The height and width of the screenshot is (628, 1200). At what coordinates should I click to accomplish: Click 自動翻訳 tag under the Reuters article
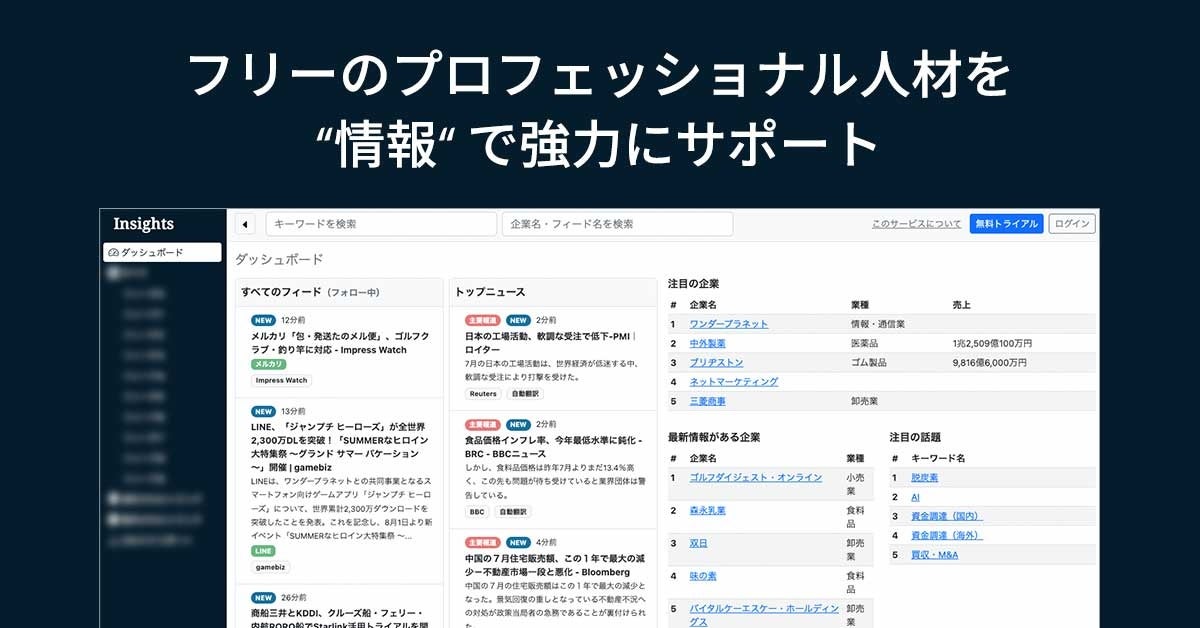(x=525, y=394)
